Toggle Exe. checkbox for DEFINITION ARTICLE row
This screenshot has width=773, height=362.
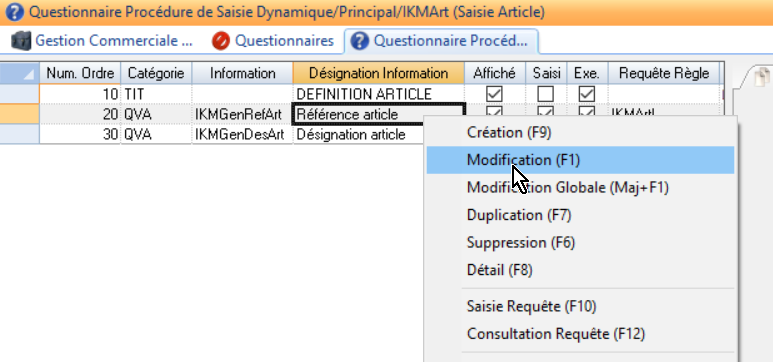[587, 94]
